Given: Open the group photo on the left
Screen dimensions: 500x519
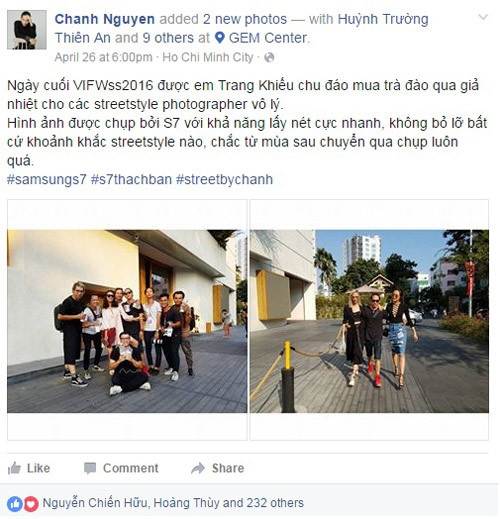Looking at the screenshot, I should [127, 321].
